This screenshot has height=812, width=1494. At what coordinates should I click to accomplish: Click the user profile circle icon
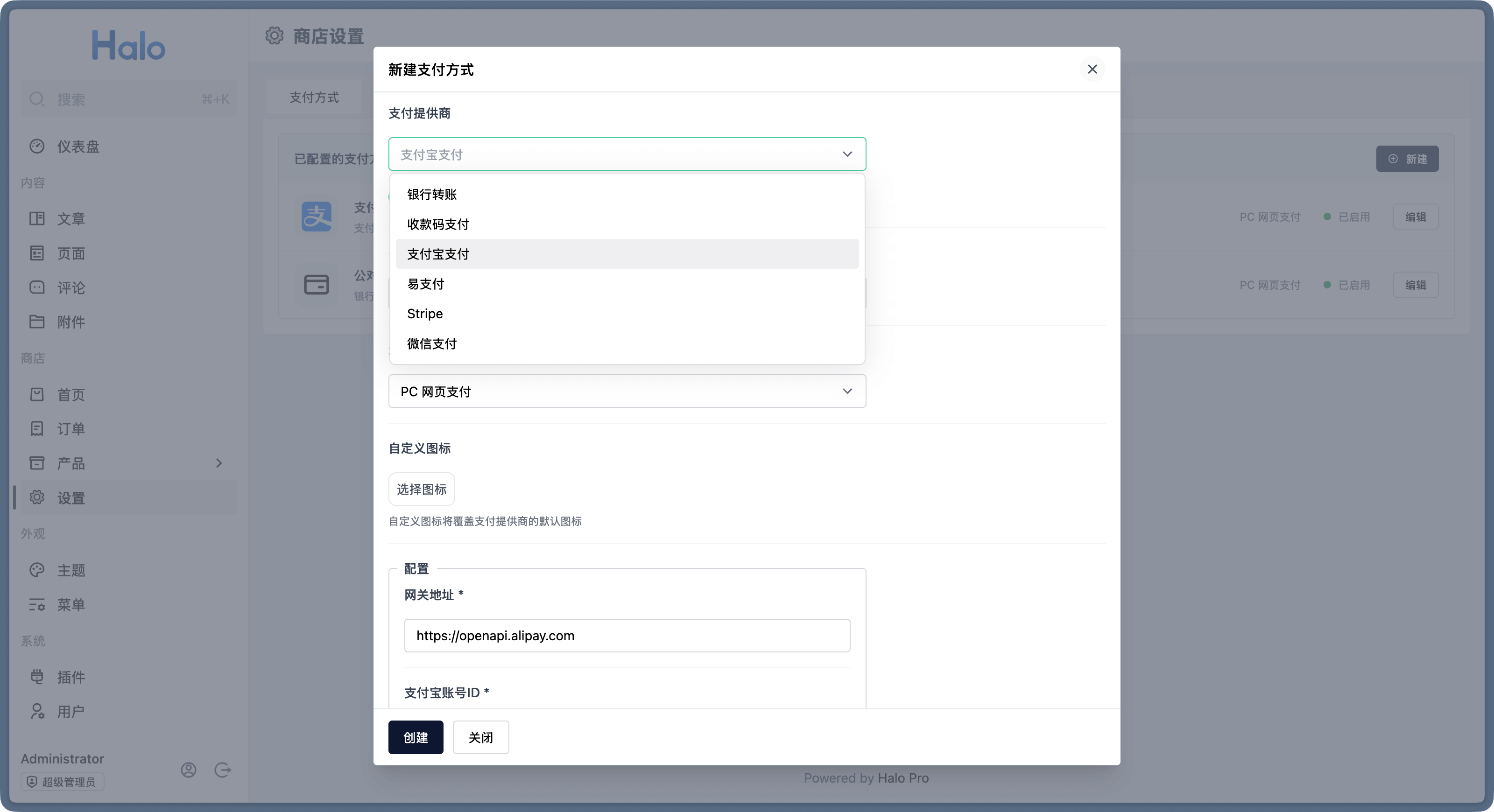(x=189, y=770)
